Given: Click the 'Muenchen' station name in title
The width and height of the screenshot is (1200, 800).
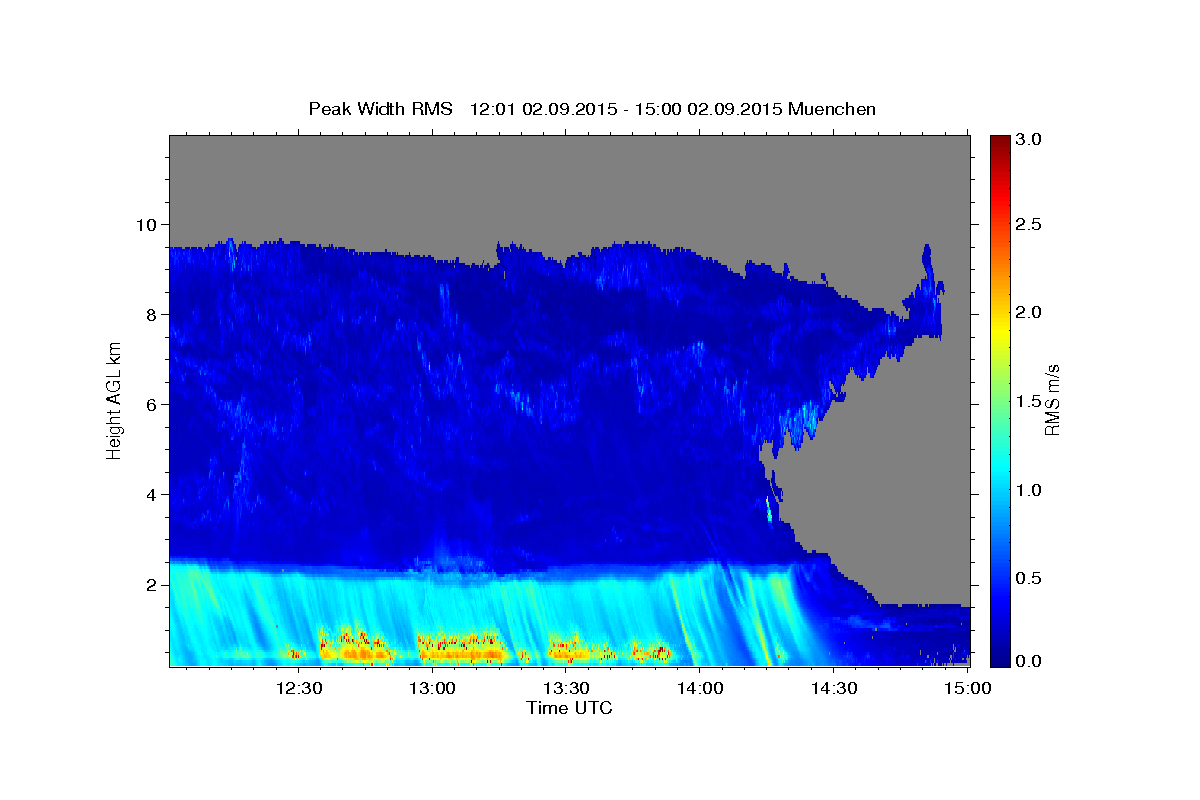Looking at the screenshot, I should pyautogui.click(x=832, y=109).
